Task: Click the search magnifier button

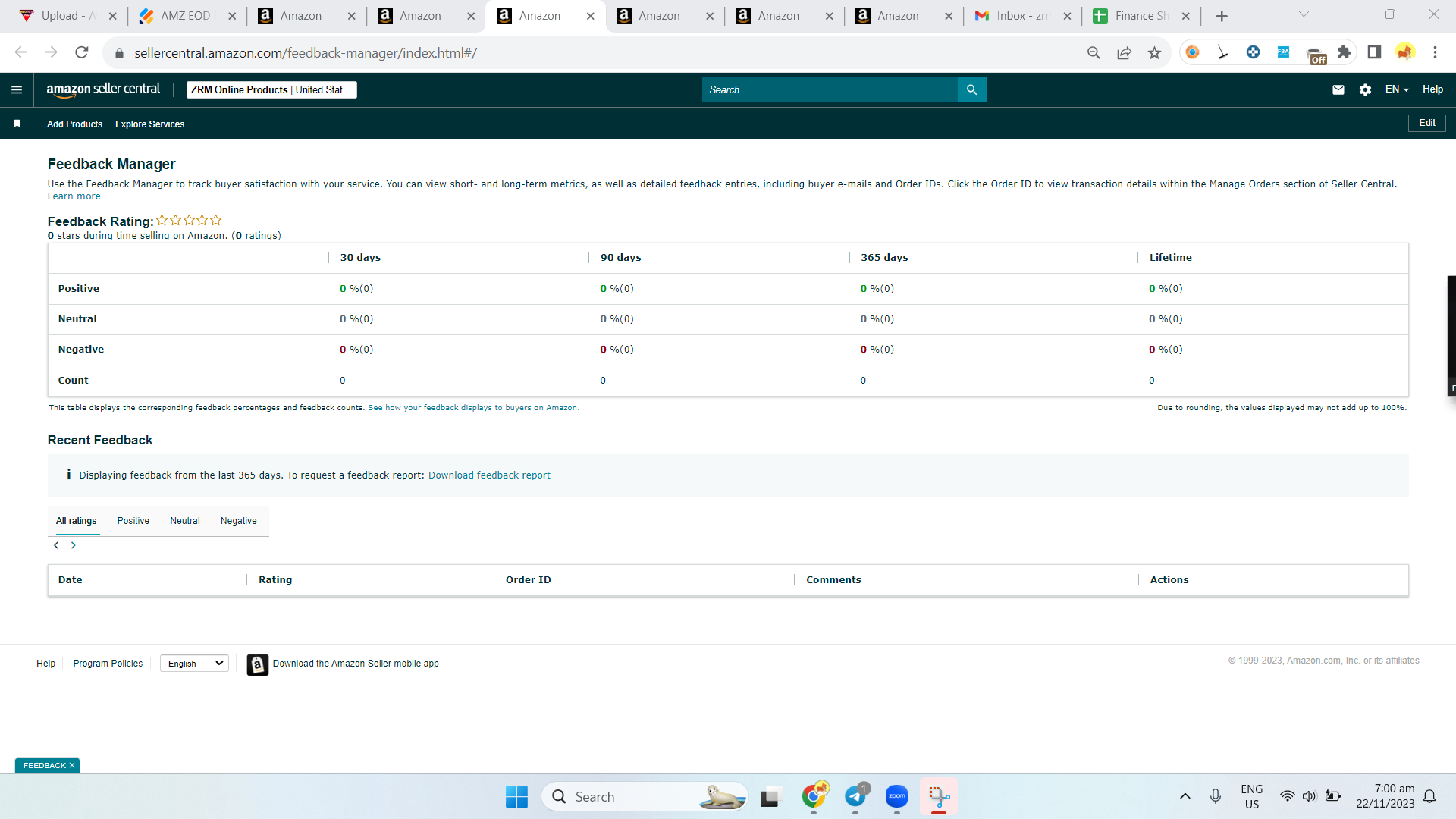Action: coord(971,89)
